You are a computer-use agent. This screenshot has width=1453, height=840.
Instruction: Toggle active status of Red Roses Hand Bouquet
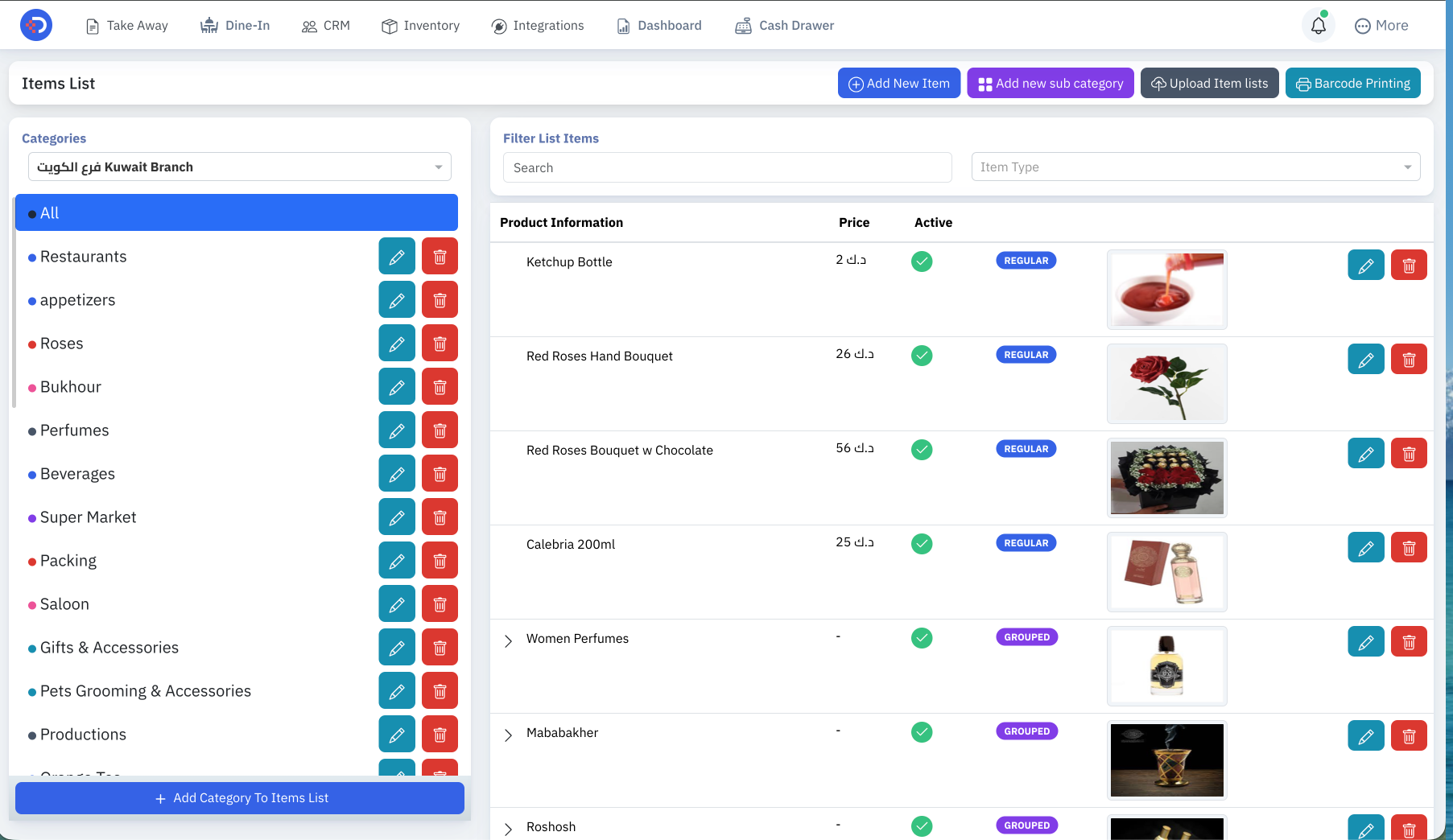pyautogui.click(x=922, y=356)
